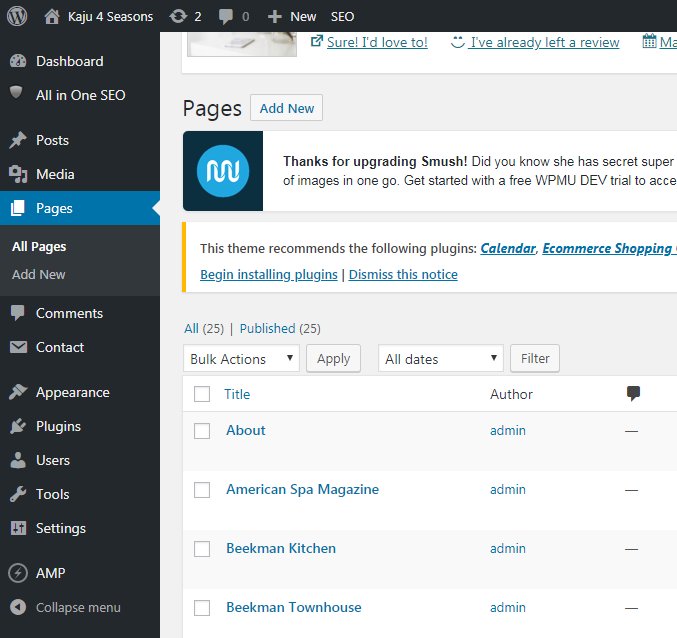Open the WordPress logo menu

pos(17,16)
